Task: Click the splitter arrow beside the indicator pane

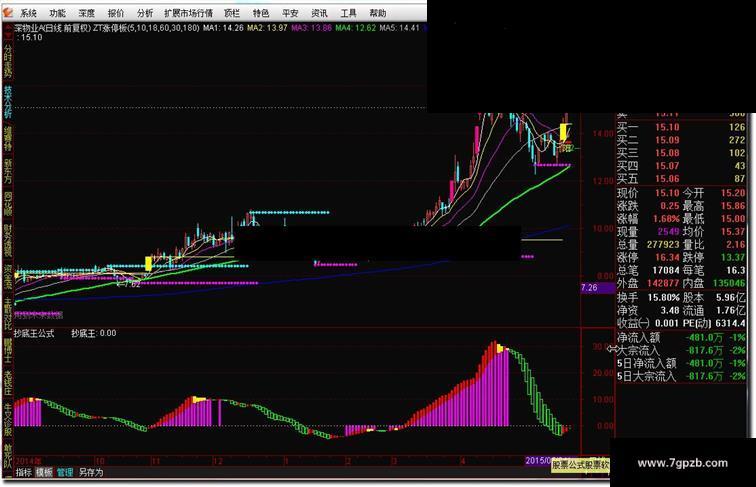Action: tap(613, 348)
